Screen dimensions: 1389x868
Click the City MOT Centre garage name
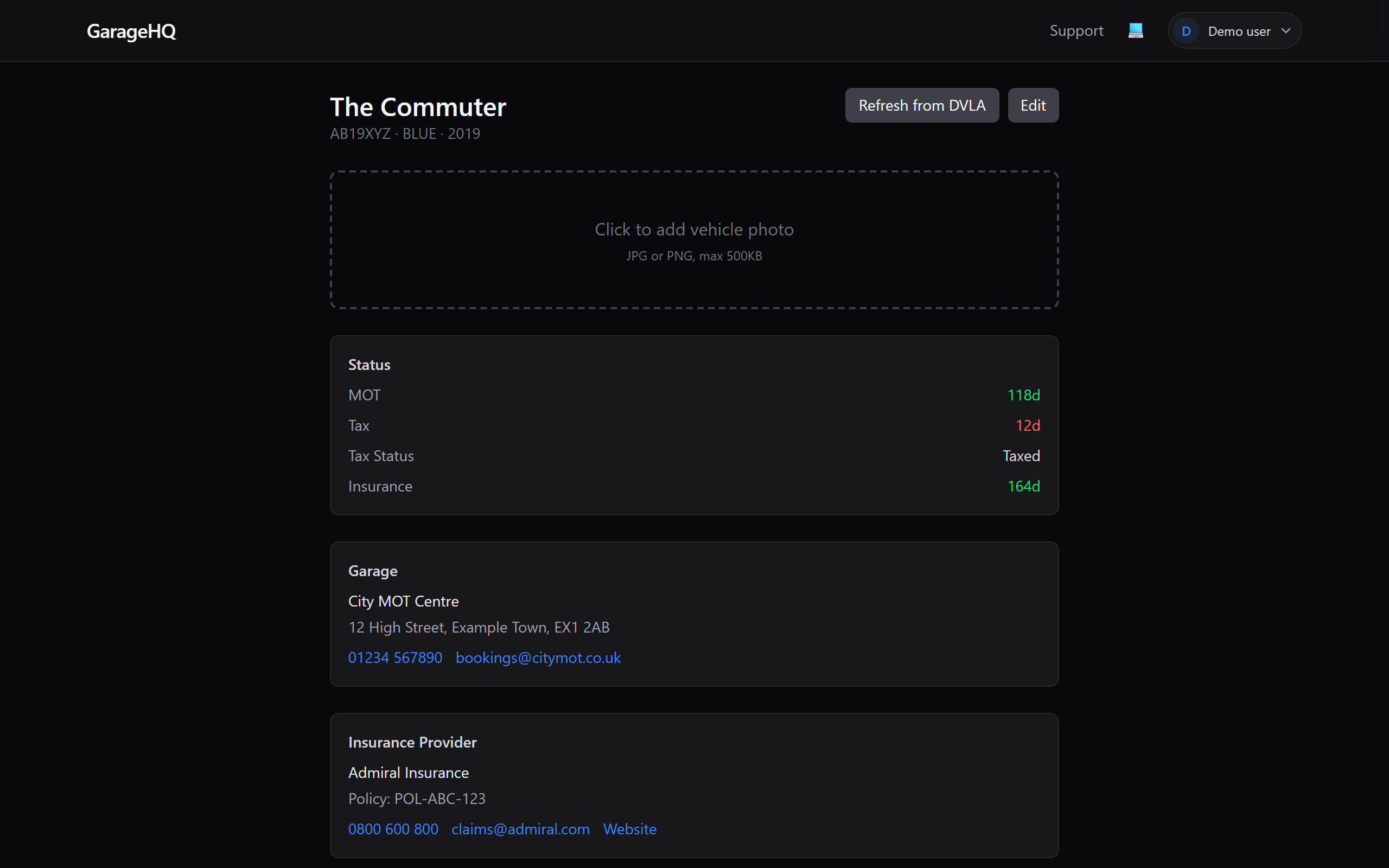(x=403, y=601)
